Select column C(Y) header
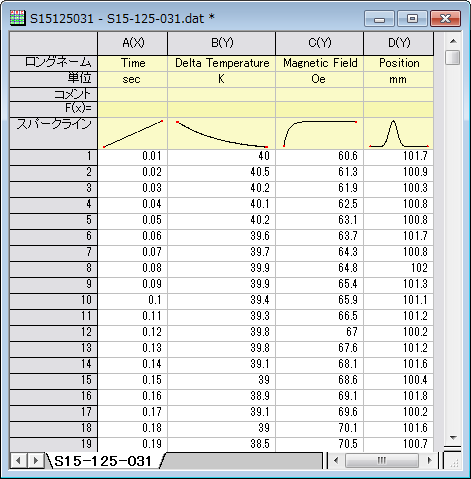Image resolution: width=471 pixels, height=479 pixels. pyautogui.click(x=320, y=43)
